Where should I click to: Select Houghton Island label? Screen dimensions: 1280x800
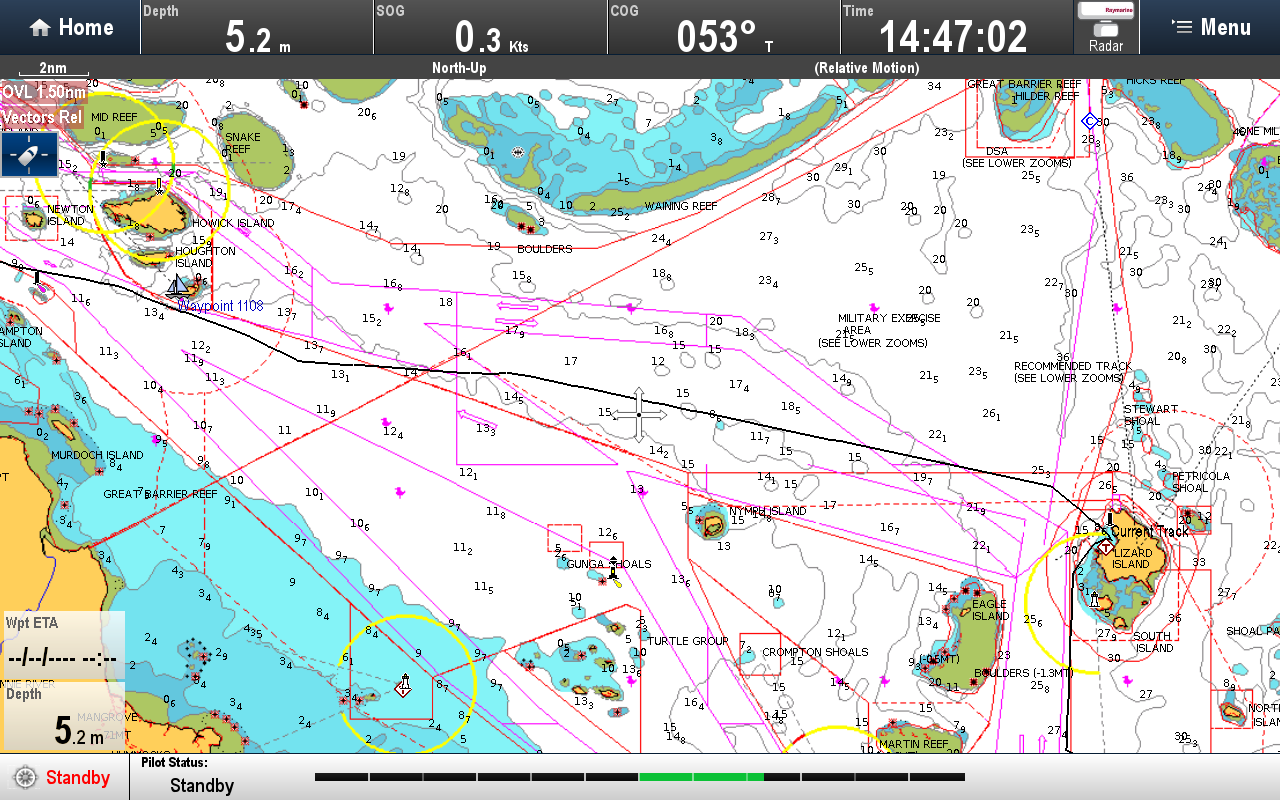tap(206, 257)
